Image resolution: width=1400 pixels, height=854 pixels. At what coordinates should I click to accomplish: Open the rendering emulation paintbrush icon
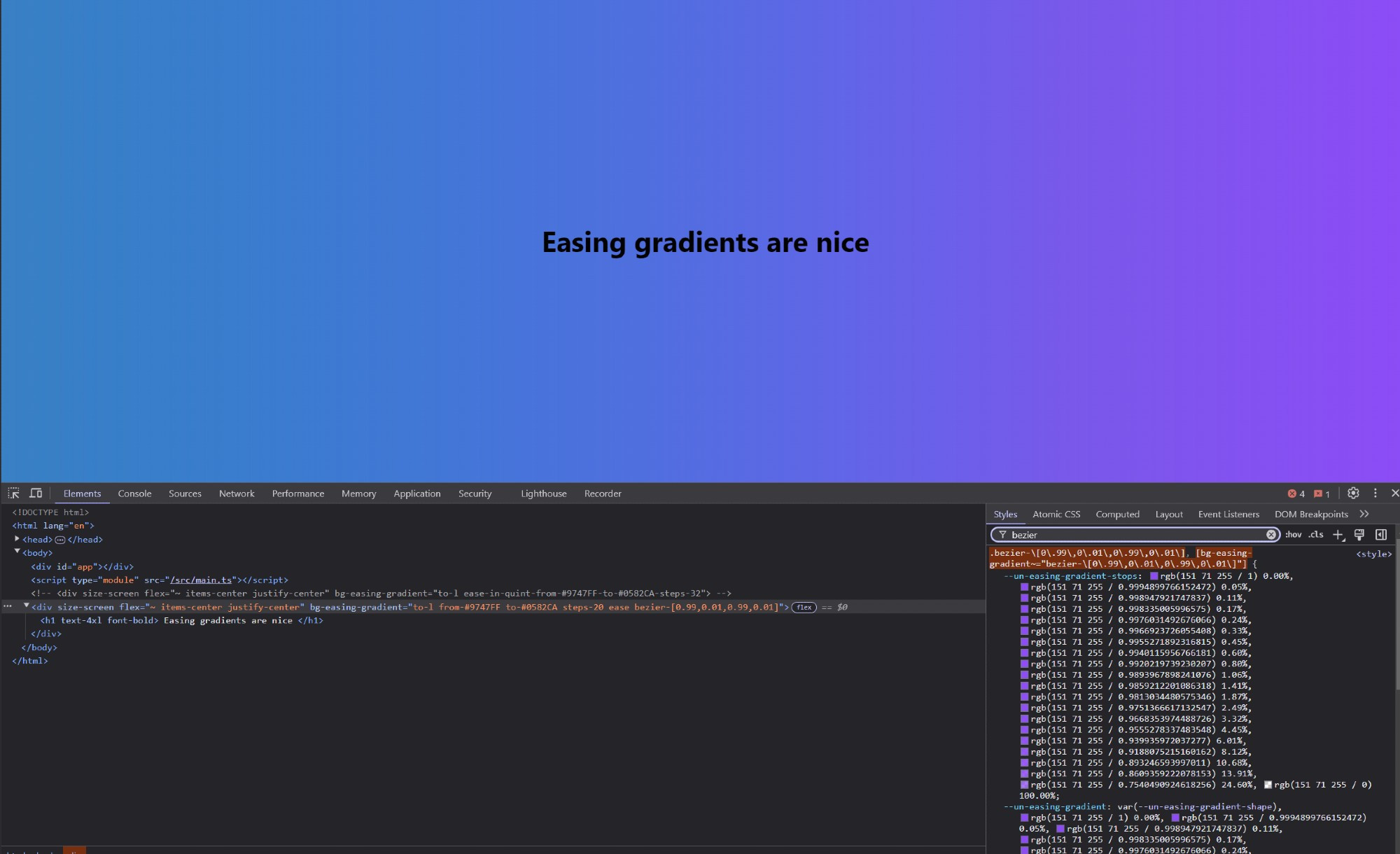point(1359,535)
